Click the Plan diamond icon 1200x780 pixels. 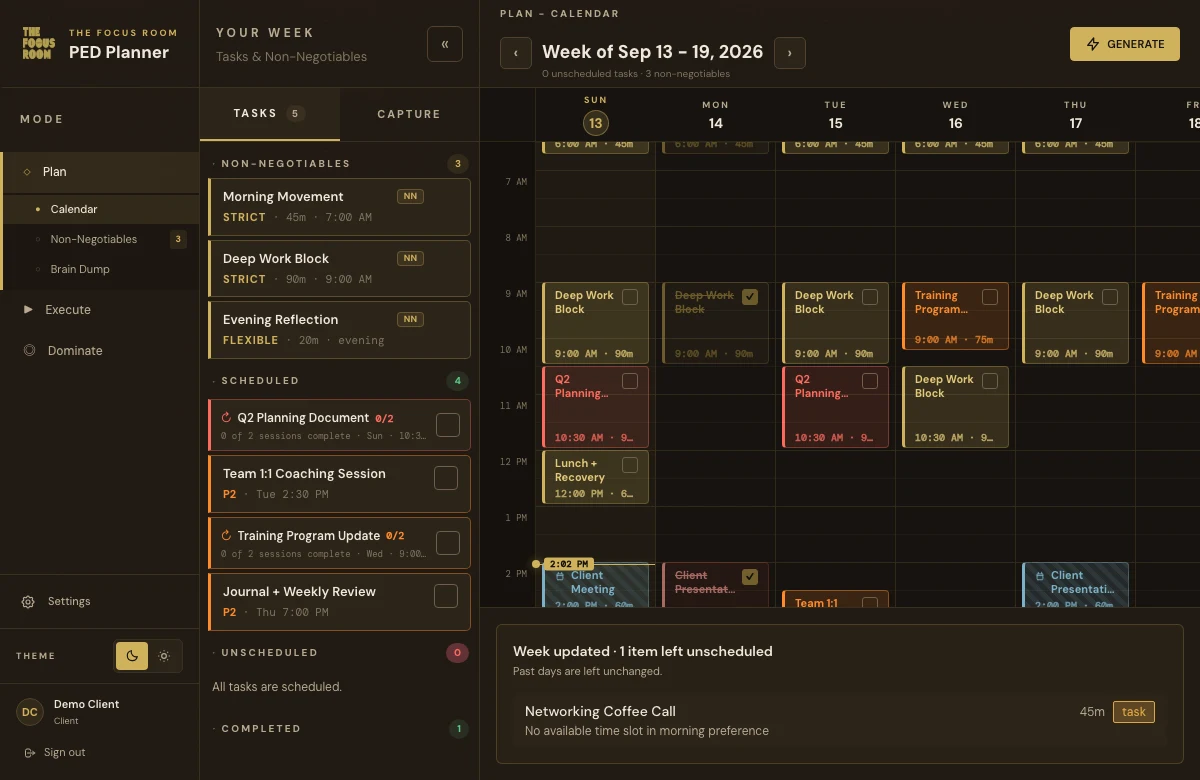[x=27, y=172]
